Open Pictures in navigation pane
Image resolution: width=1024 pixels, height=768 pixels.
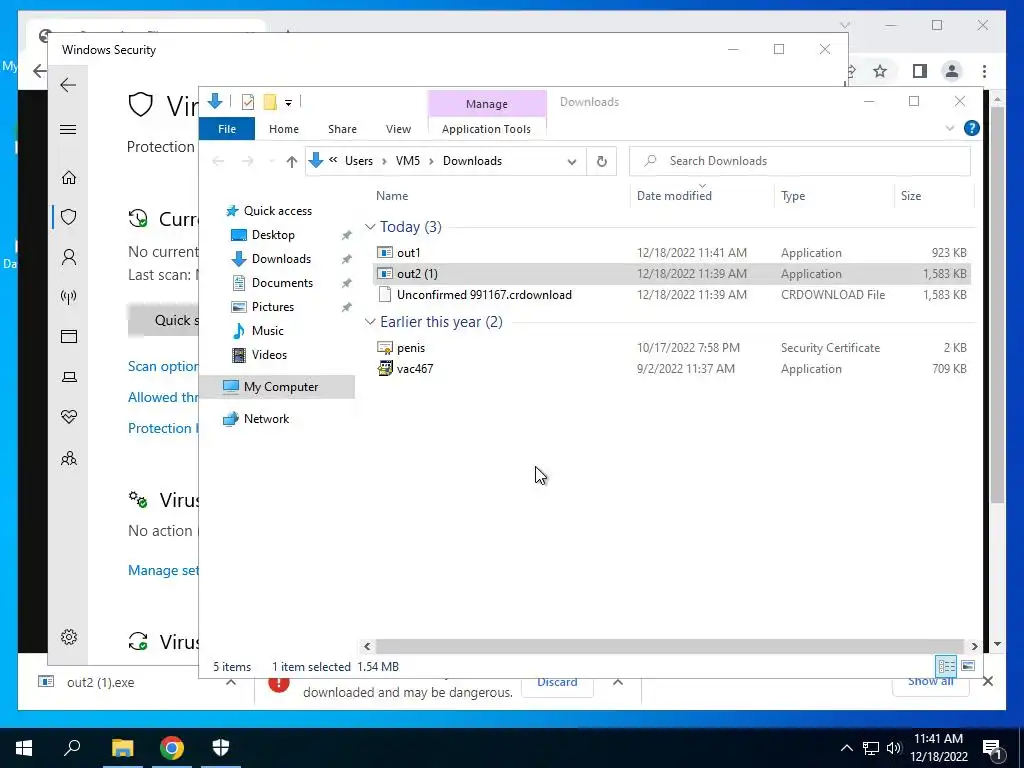(x=272, y=307)
